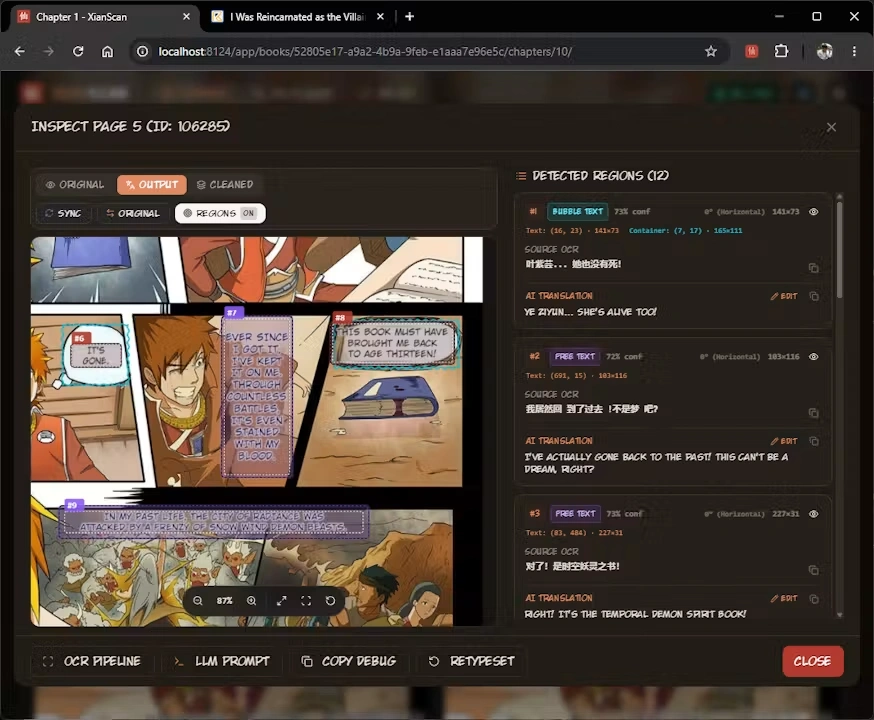This screenshot has width=874, height=720.
Task: Copy source OCR of region #1
Action: coord(814,268)
